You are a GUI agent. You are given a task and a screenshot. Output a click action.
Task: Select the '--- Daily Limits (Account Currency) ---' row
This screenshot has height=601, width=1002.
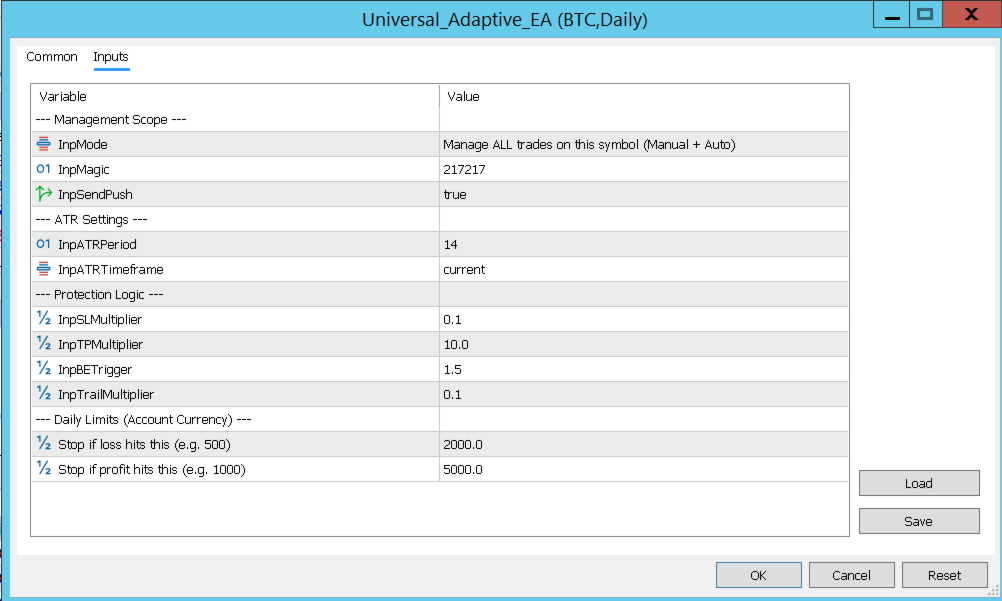point(440,419)
